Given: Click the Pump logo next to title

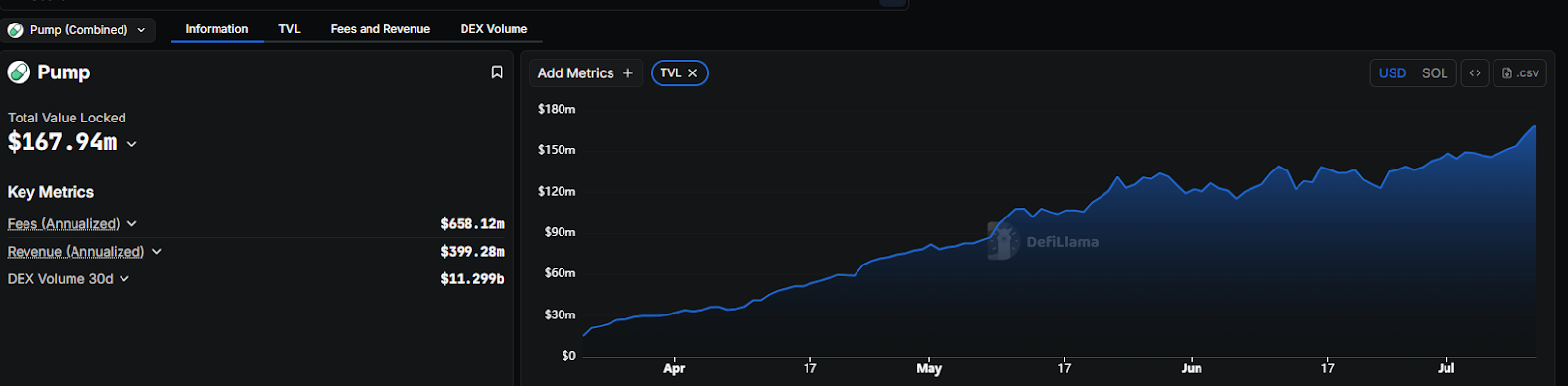Looking at the screenshot, I should click(x=19, y=72).
